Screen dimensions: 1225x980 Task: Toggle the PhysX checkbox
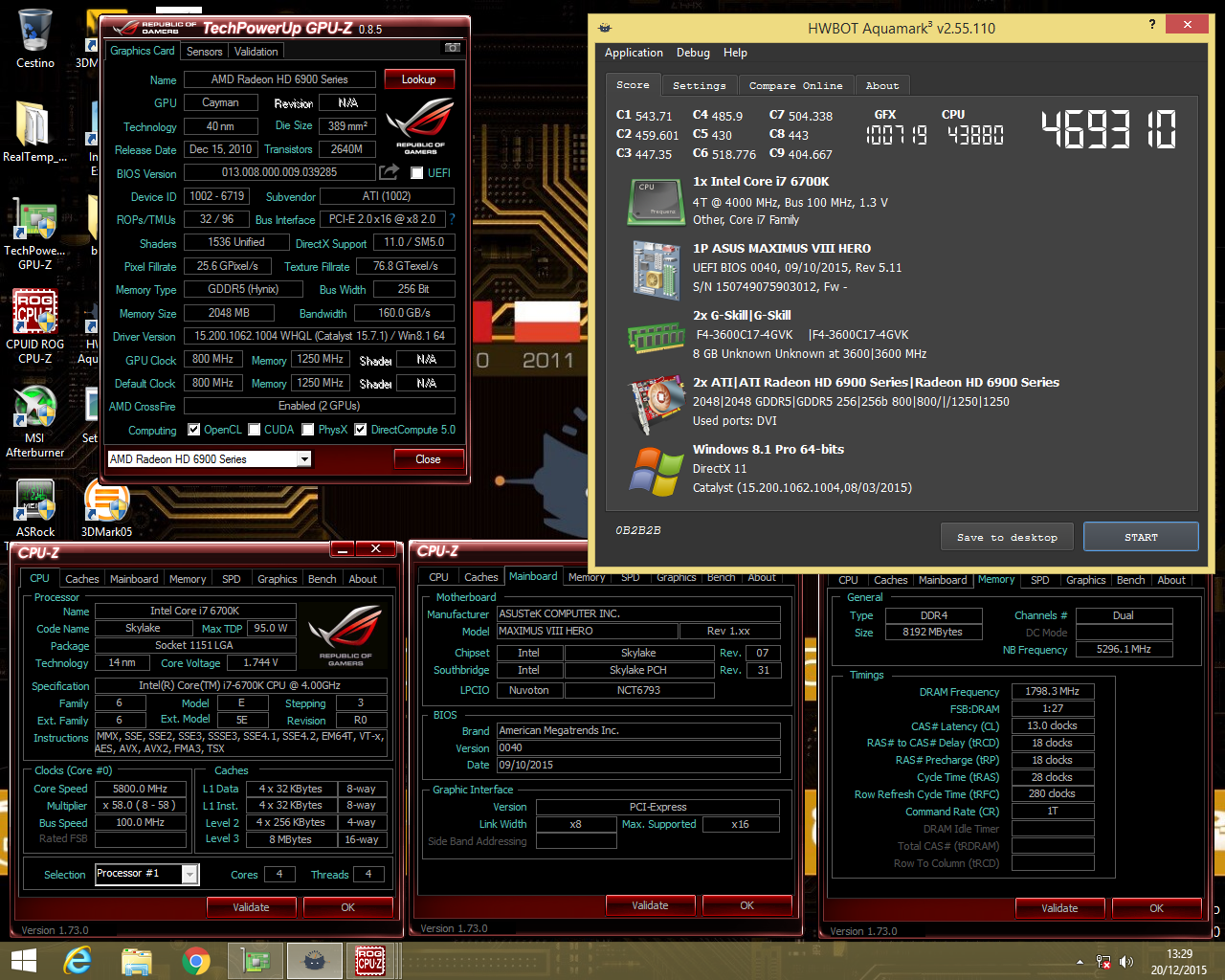point(308,430)
